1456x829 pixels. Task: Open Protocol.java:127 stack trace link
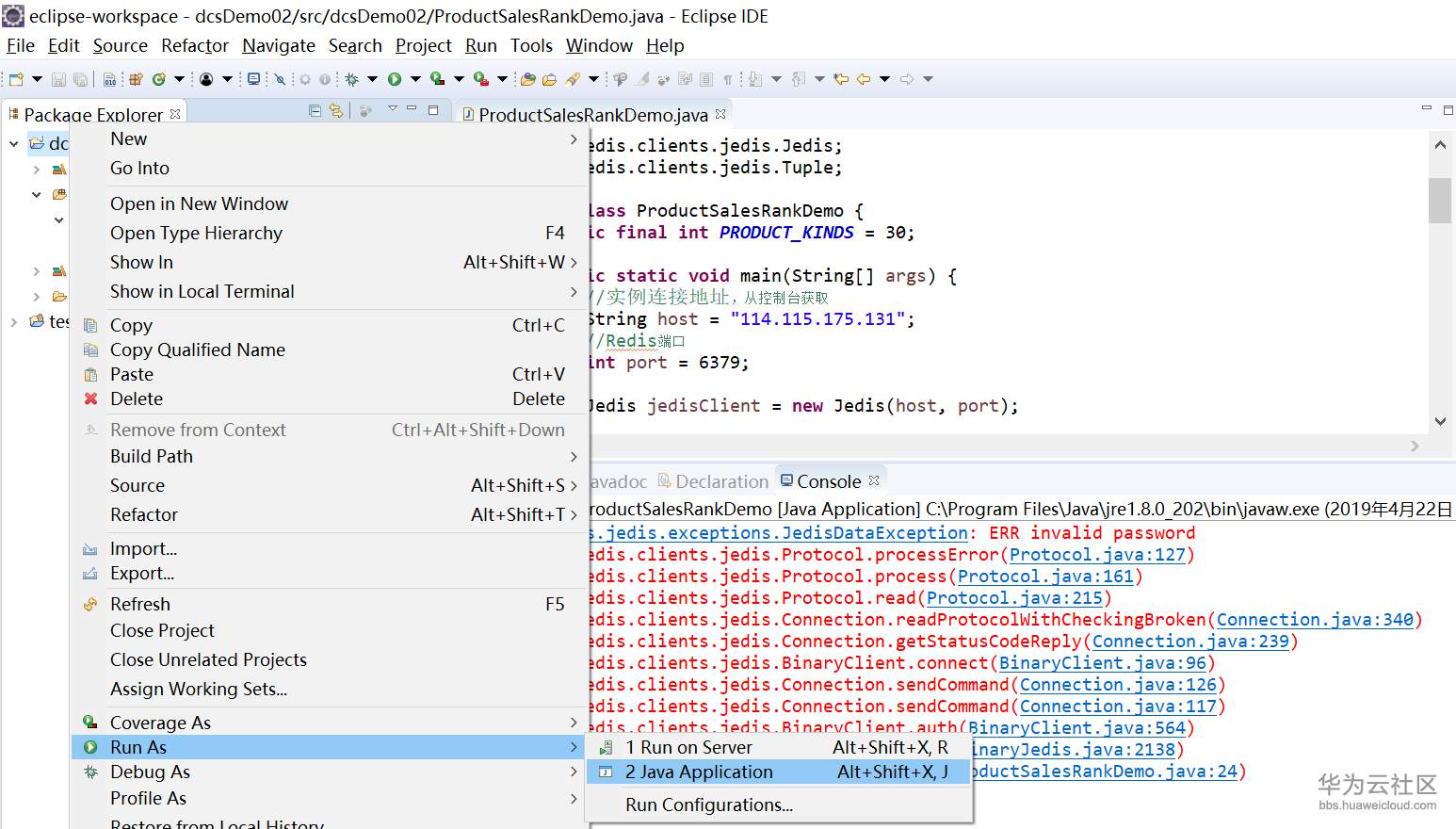tap(1097, 555)
